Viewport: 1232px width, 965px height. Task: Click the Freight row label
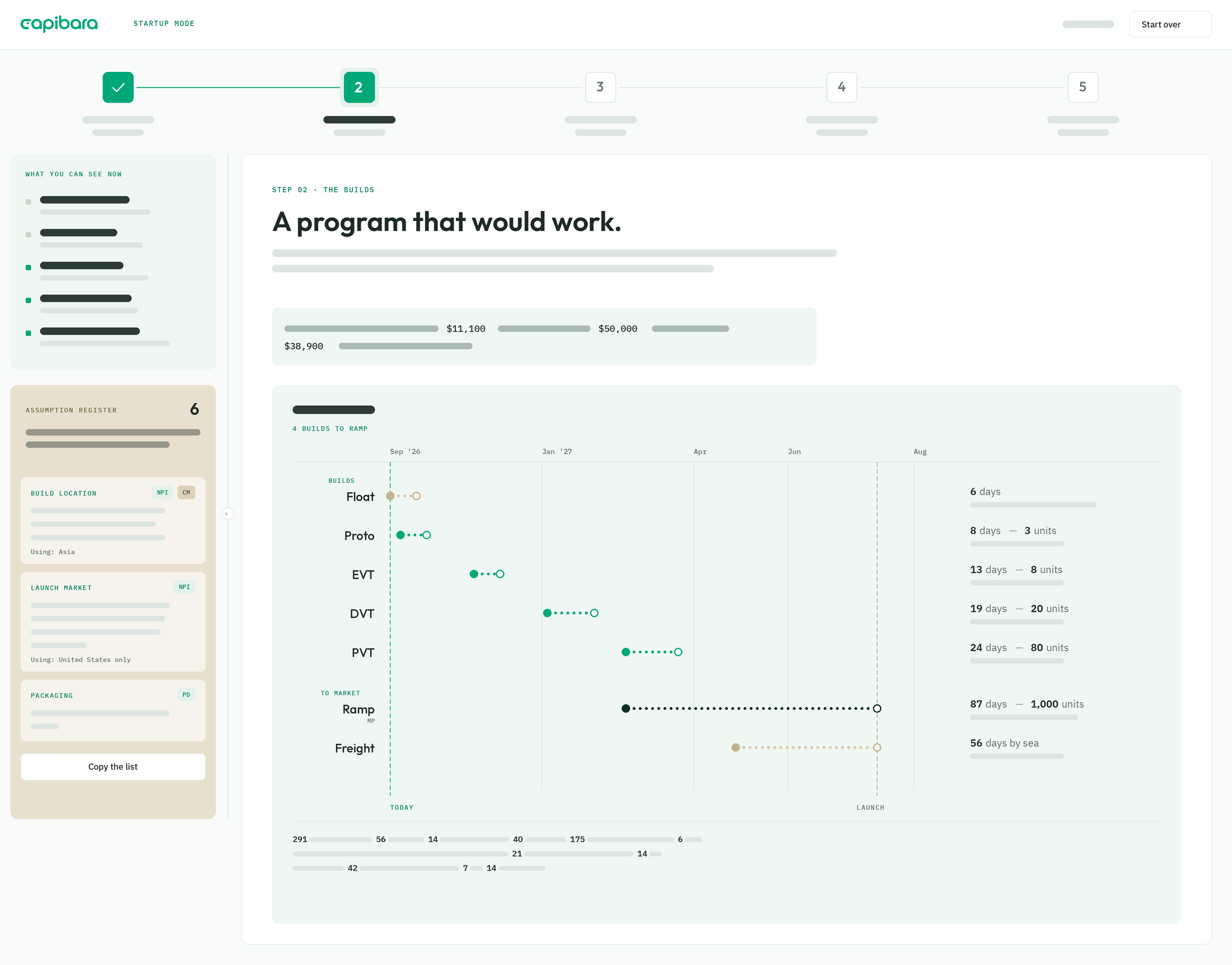coord(355,748)
